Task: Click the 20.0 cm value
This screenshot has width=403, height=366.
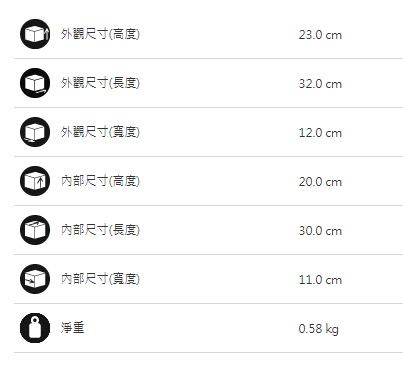Action: coord(320,182)
